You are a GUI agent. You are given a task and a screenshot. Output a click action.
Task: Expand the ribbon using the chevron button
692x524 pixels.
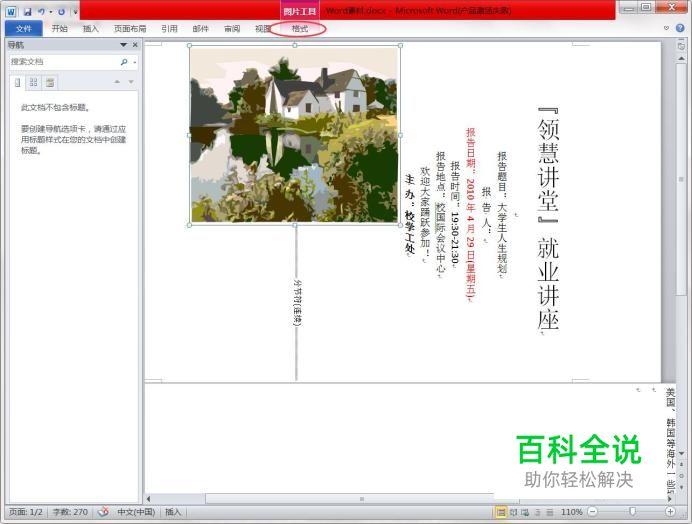click(x=666, y=28)
